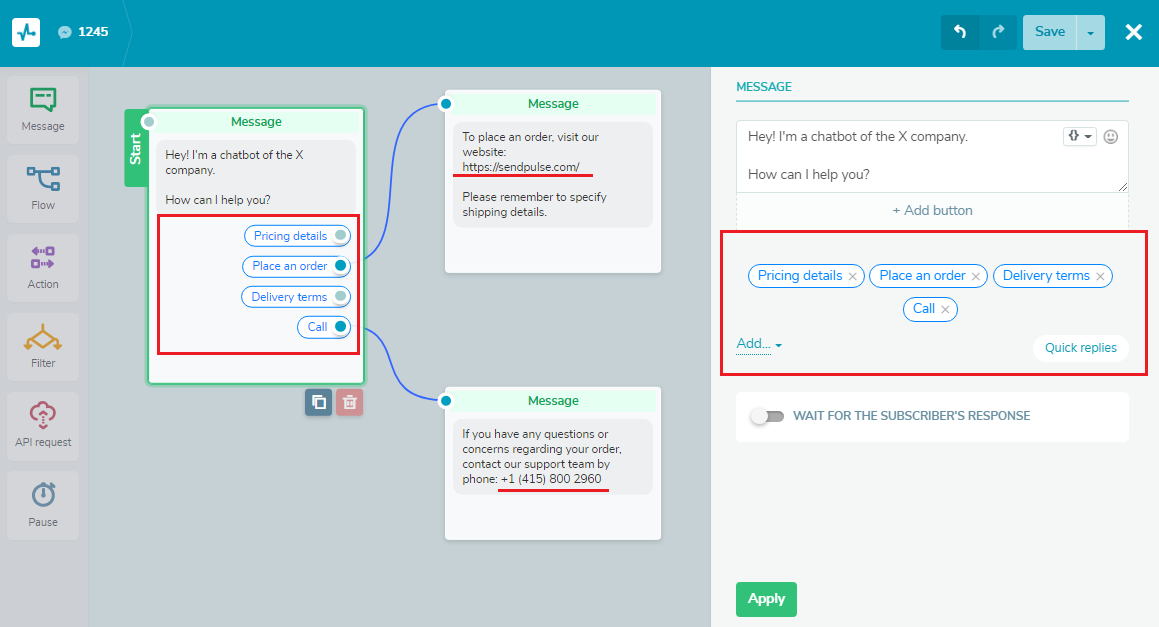This screenshot has height=627, width=1159.
Task: Select the Message block in the left sidebar
Action: pos(42,108)
